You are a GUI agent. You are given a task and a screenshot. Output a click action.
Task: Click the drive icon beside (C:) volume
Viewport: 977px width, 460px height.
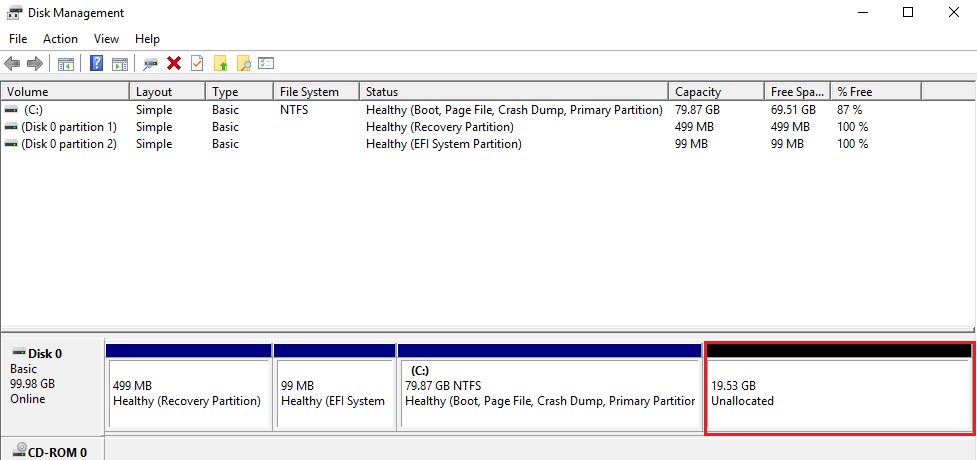click(x=11, y=110)
